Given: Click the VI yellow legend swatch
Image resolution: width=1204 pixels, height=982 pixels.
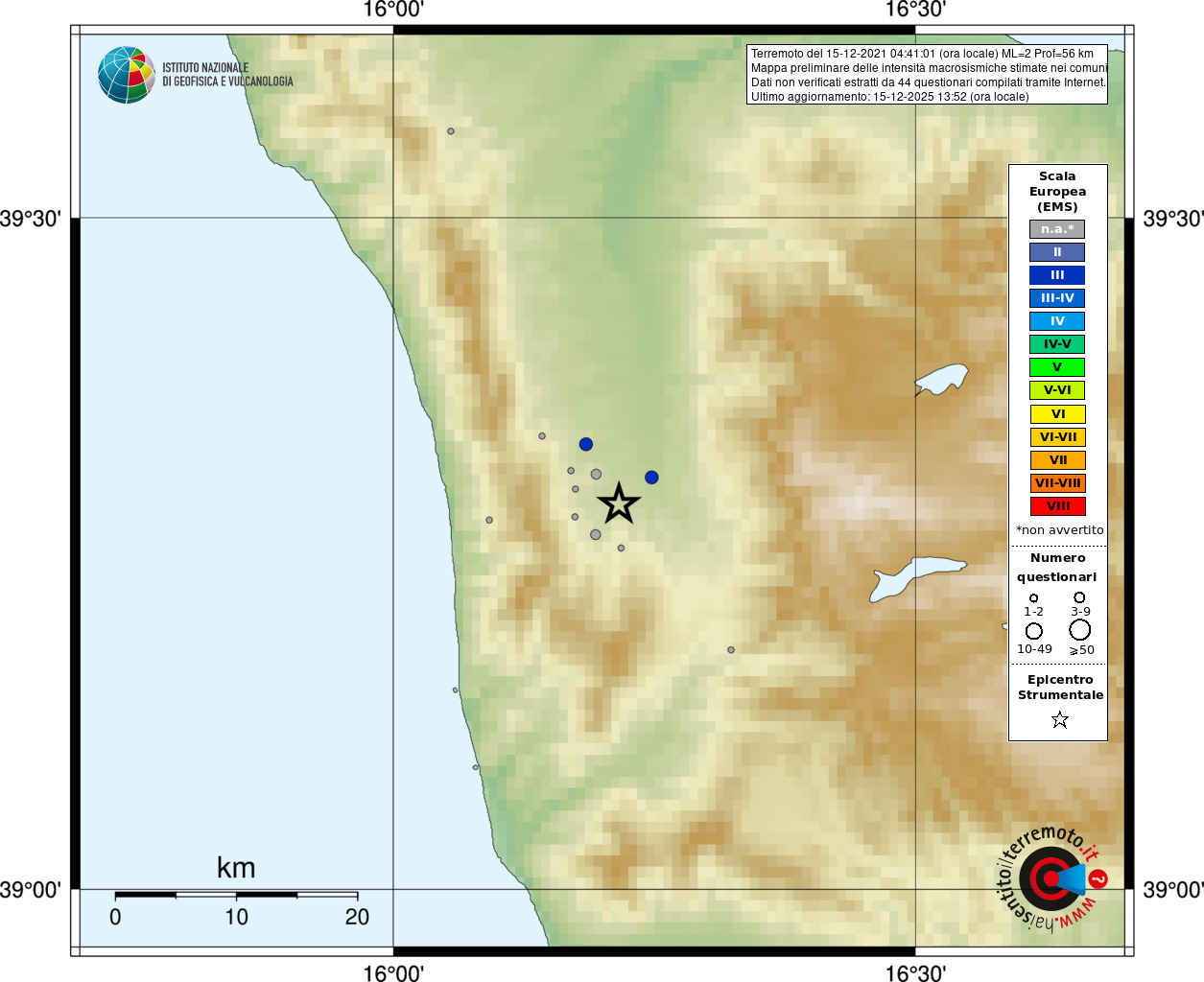Looking at the screenshot, I should [1058, 414].
